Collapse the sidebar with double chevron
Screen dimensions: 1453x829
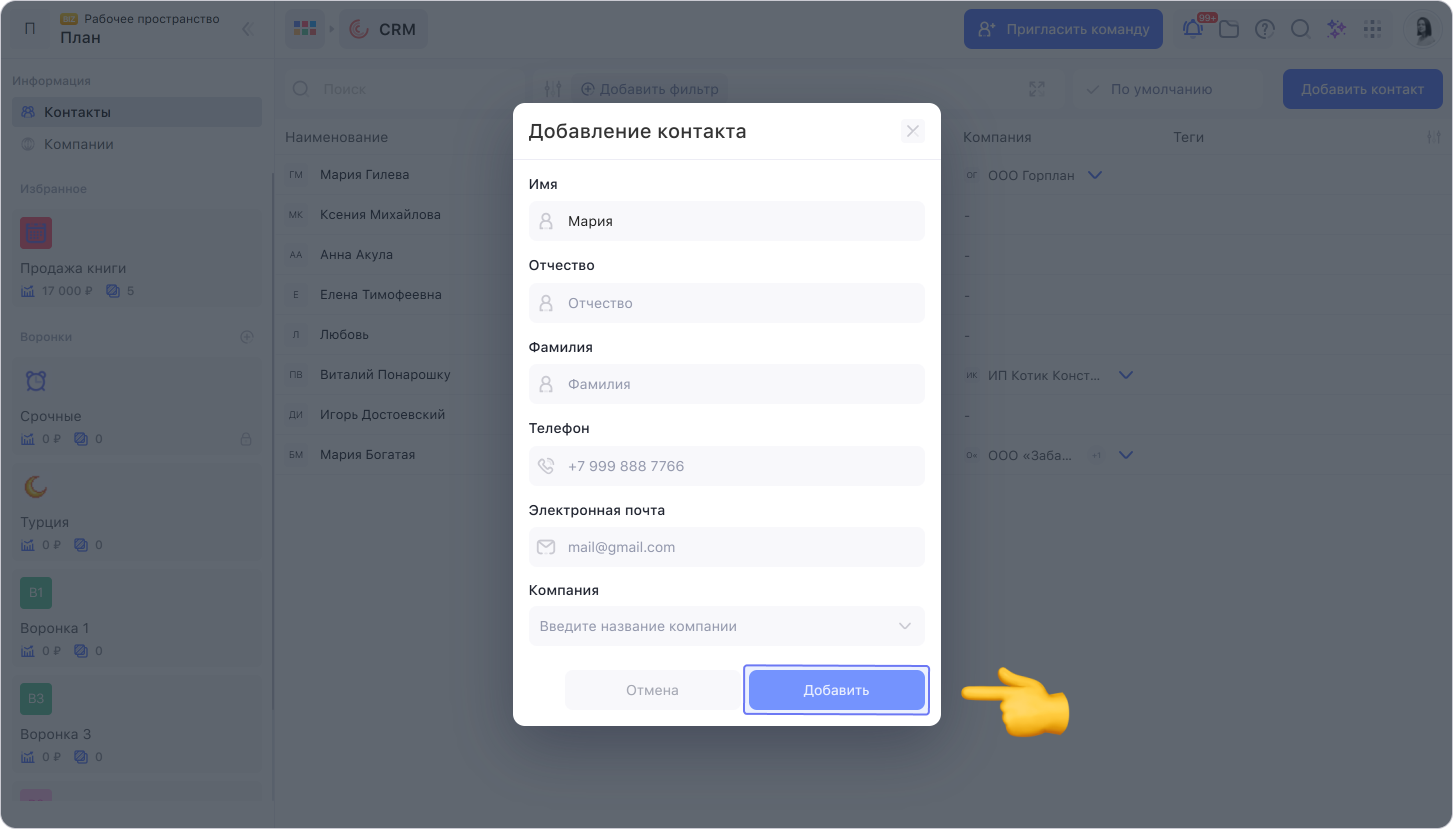(x=247, y=29)
